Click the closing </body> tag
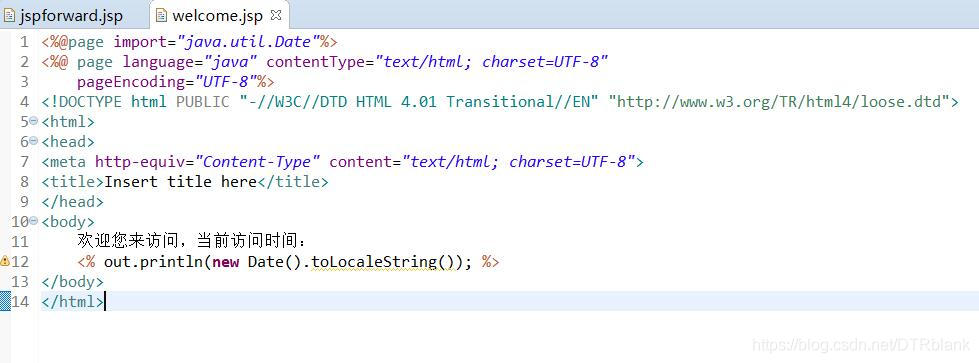979x363 pixels. [73, 282]
